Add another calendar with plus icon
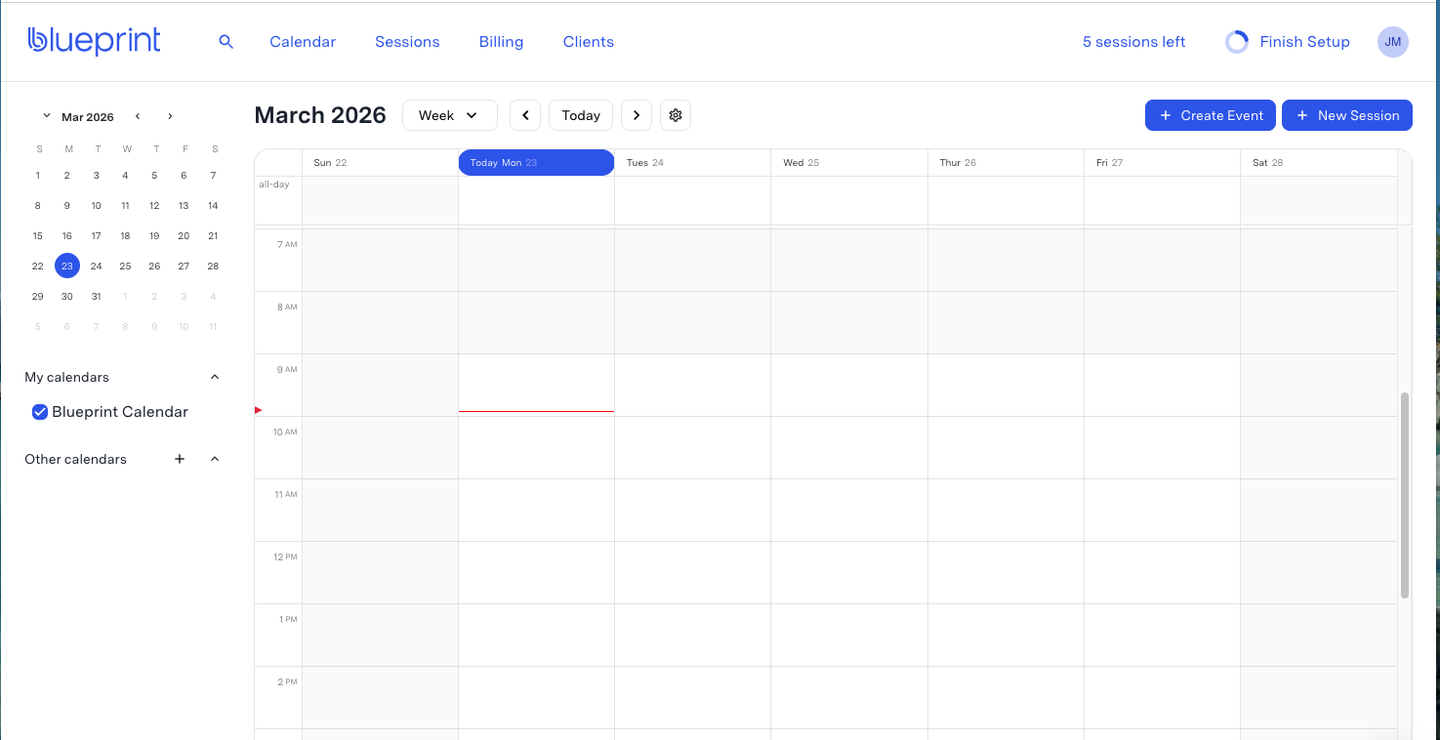Image resolution: width=1440 pixels, height=740 pixels. pos(180,459)
